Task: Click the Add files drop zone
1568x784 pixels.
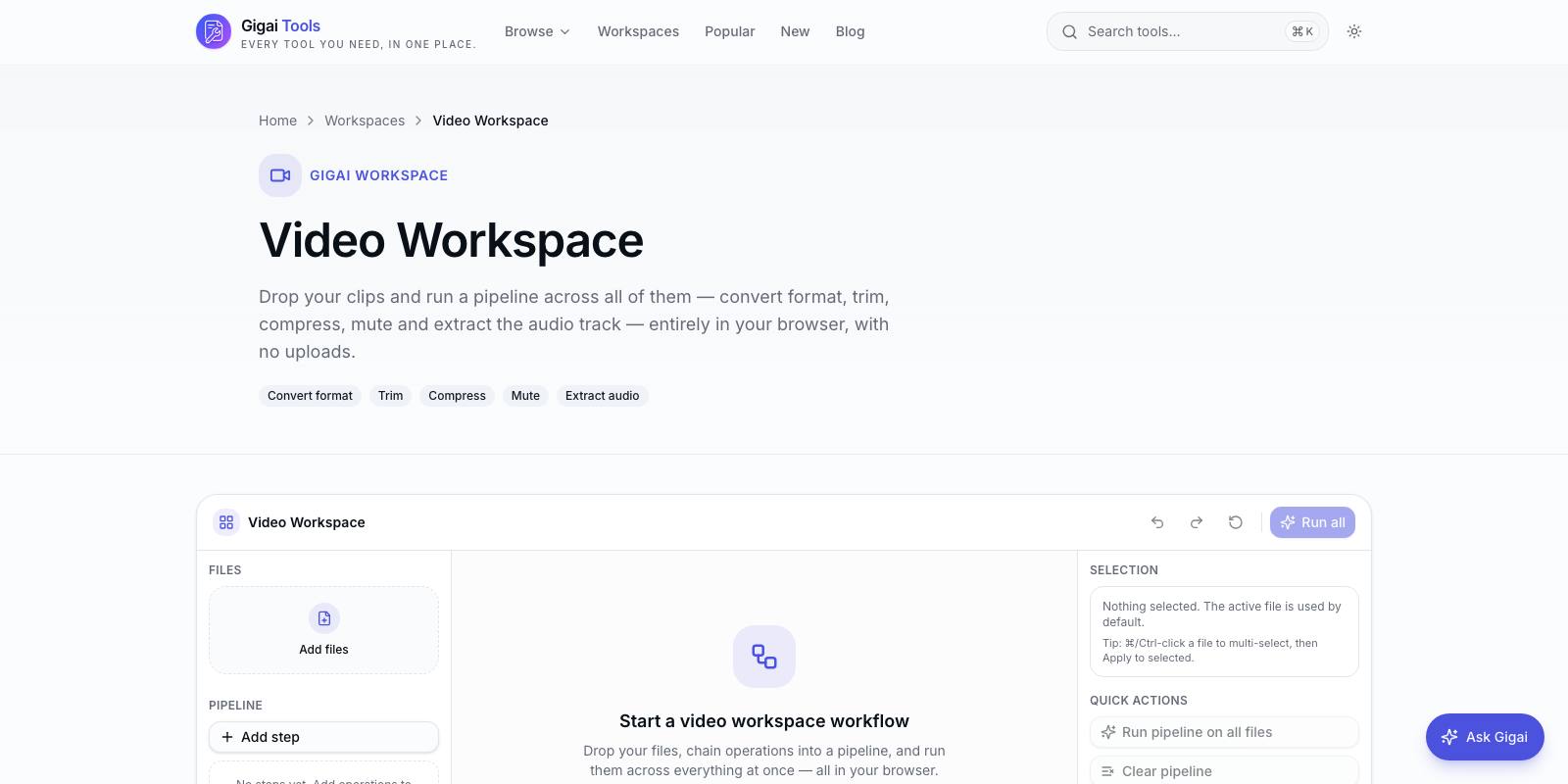Action: (x=323, y=630)
